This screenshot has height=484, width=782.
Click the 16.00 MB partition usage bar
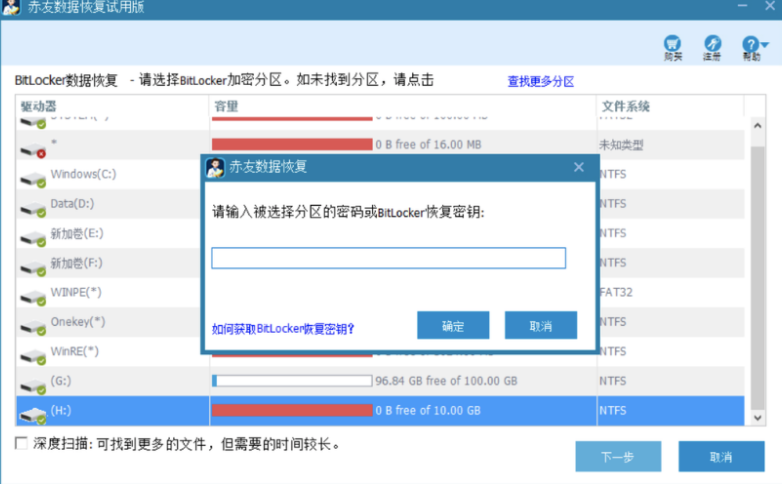pos(292,145)
